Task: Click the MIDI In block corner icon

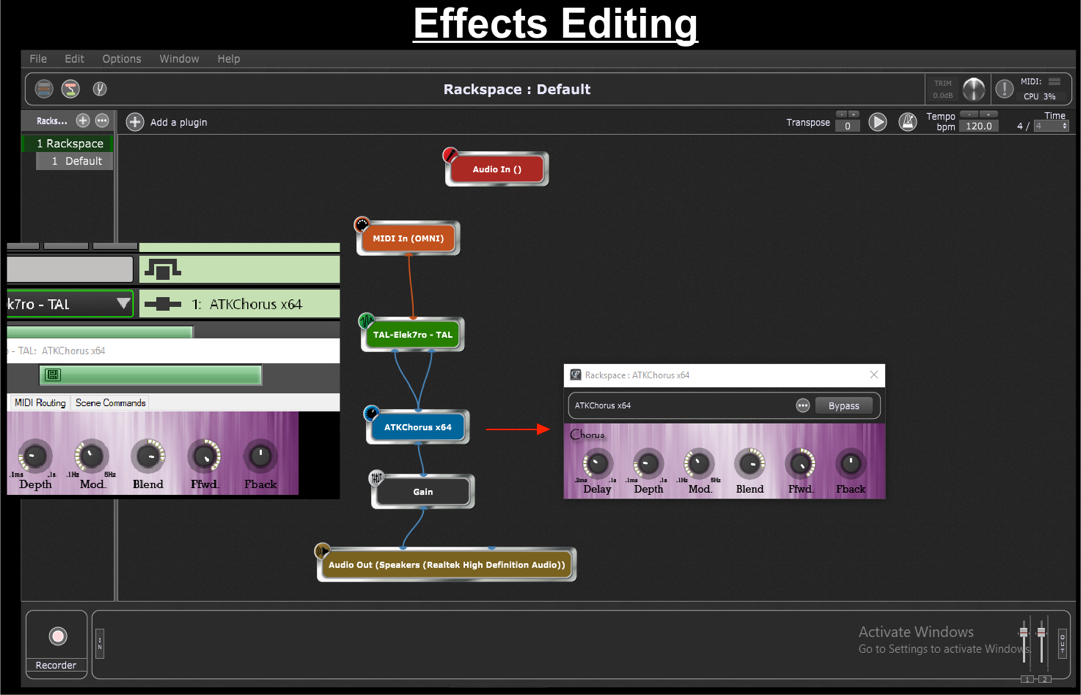Action: 362,224
